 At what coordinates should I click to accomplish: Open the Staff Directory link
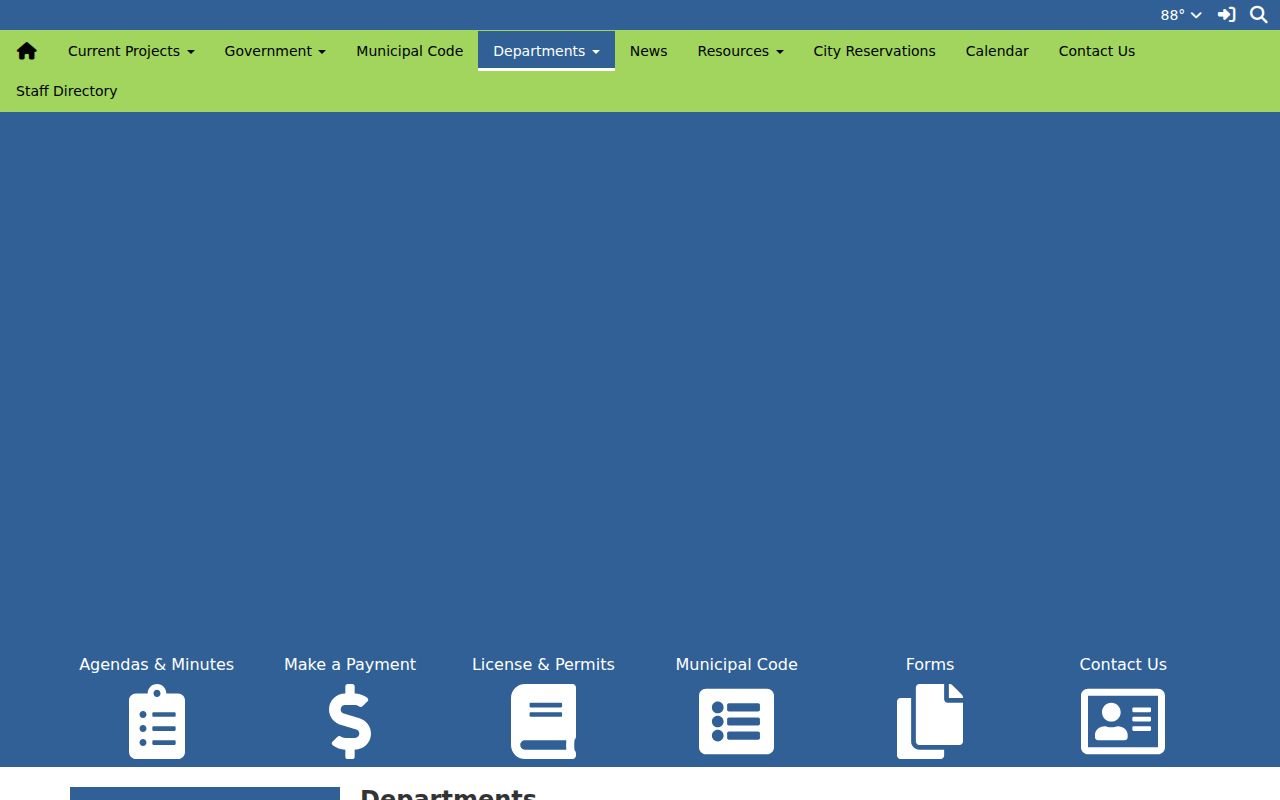(67, 91)
